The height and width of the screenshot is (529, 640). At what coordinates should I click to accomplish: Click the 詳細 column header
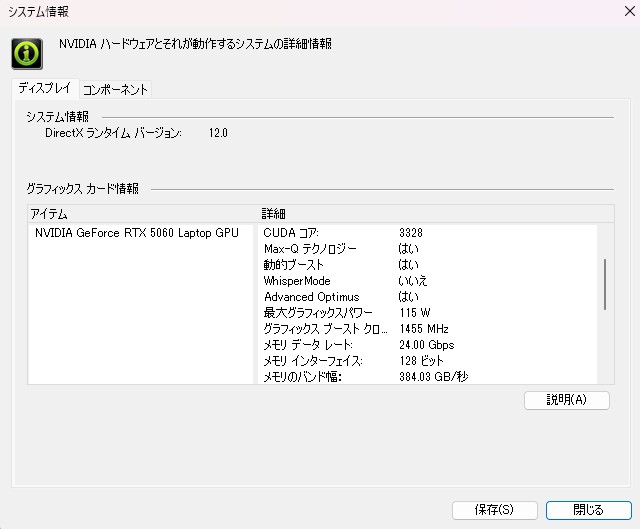pyautogui.click(x=436, y=213)
